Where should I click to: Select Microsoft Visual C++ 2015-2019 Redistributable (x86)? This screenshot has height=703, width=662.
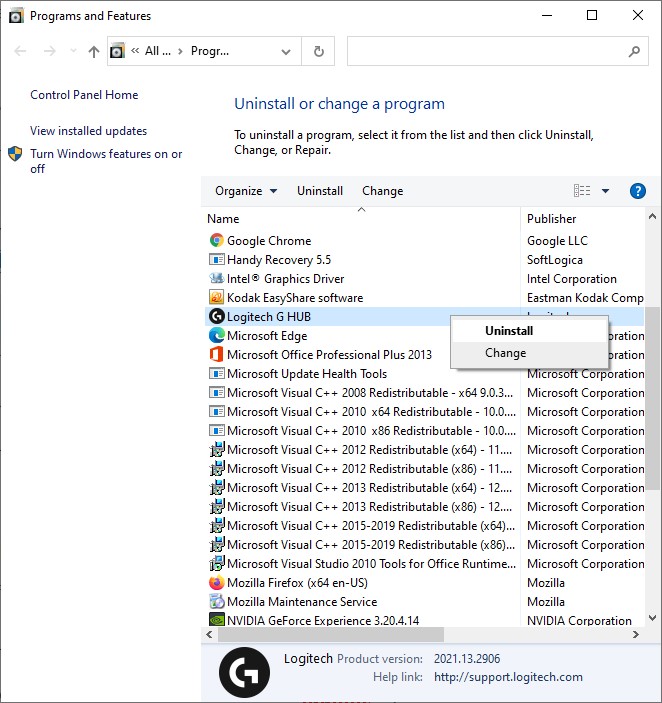(x=371, y=544)
